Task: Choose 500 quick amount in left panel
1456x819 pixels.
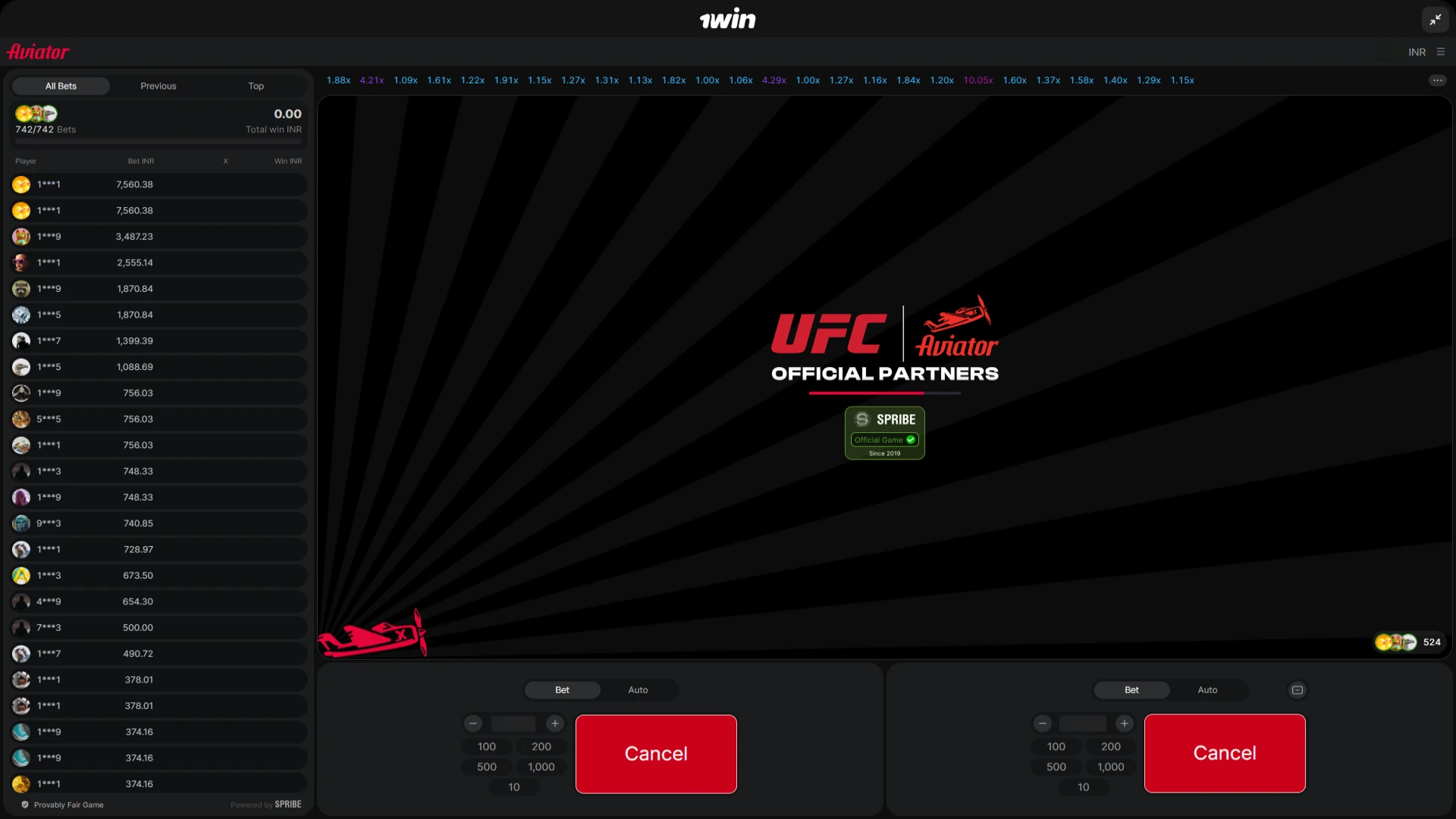Action: click(487, 767)
